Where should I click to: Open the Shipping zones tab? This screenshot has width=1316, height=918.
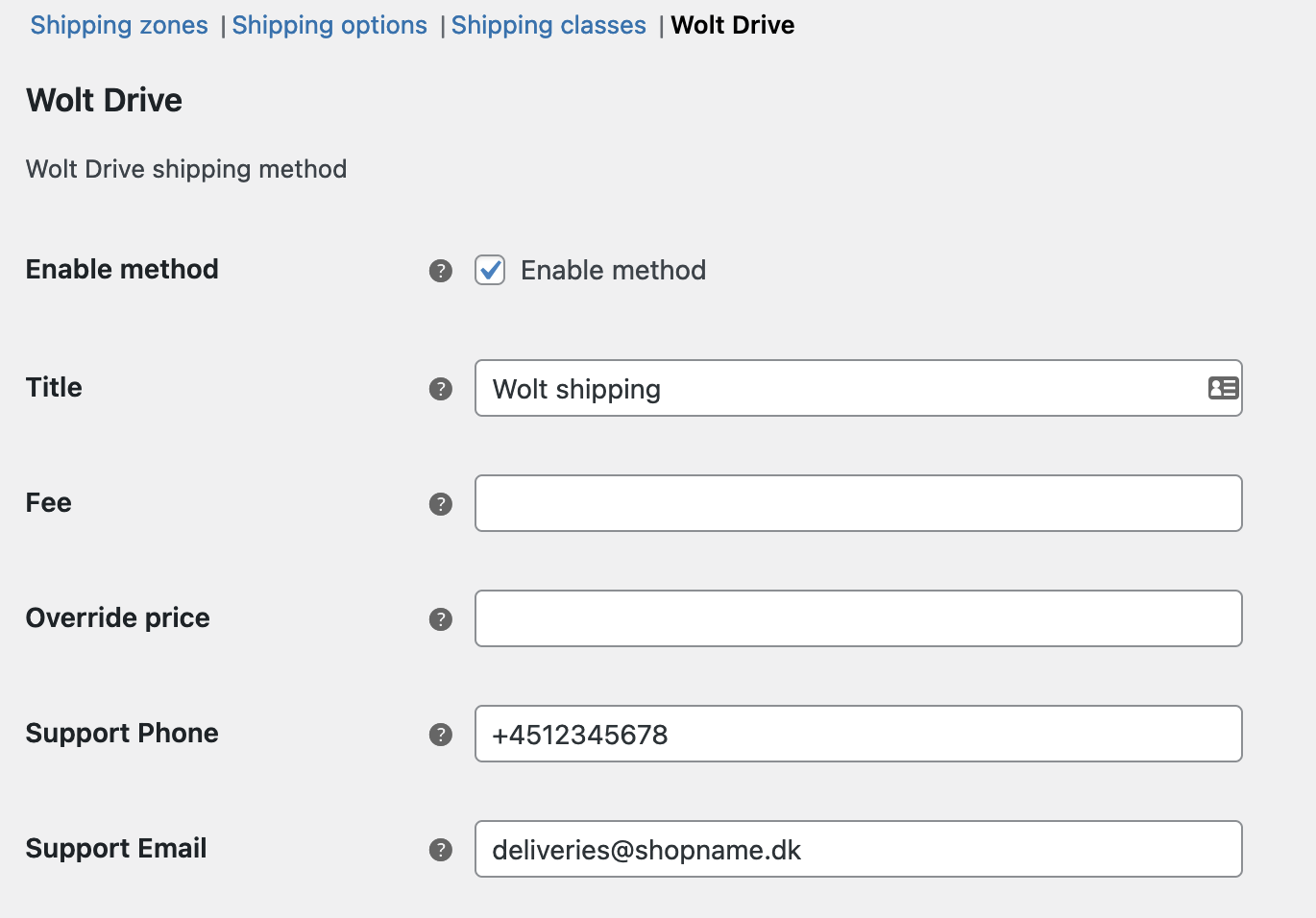[x=119, y=25]
